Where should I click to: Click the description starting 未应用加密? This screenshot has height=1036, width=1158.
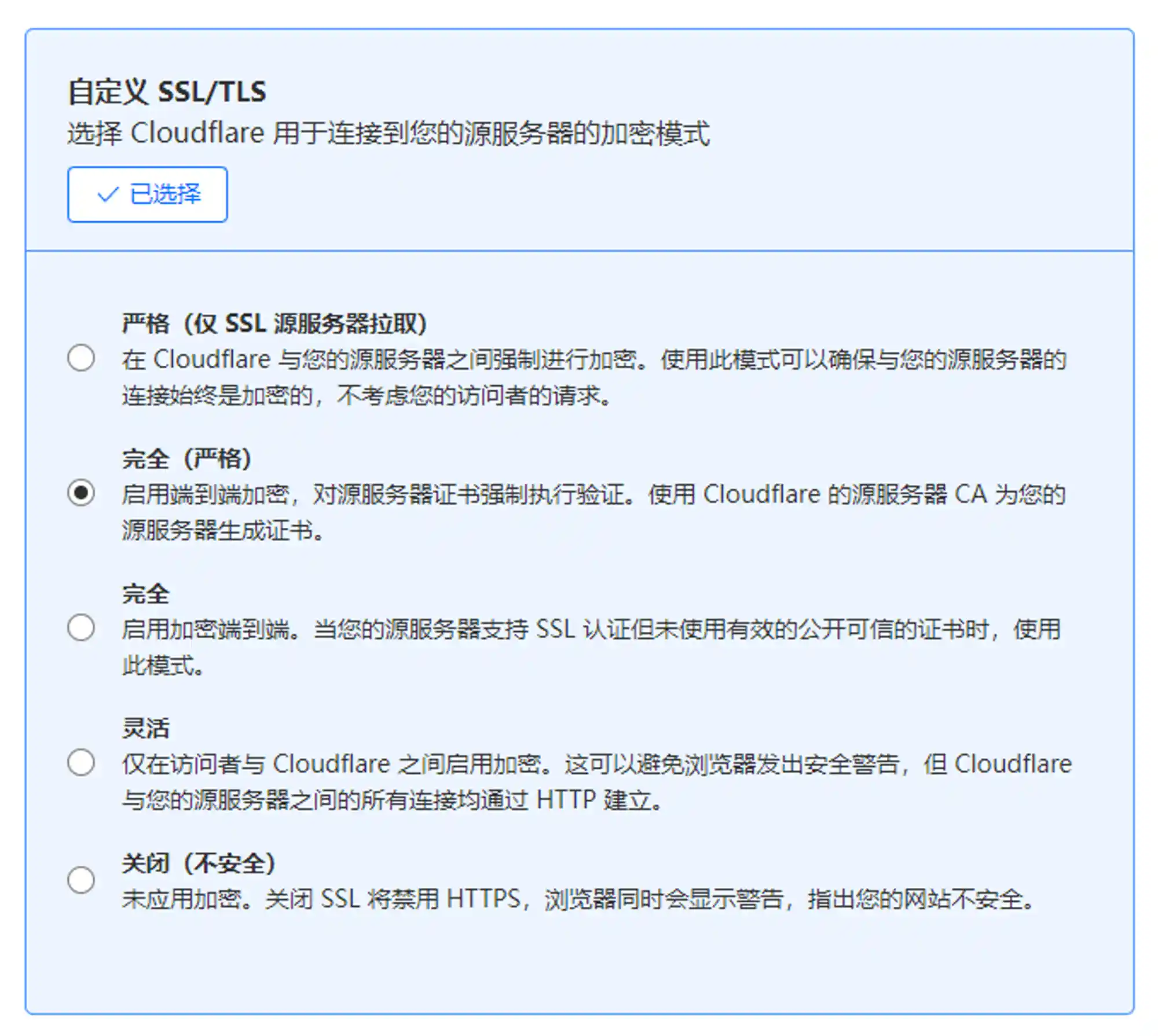pyautogui.click(x=577, y=899)
